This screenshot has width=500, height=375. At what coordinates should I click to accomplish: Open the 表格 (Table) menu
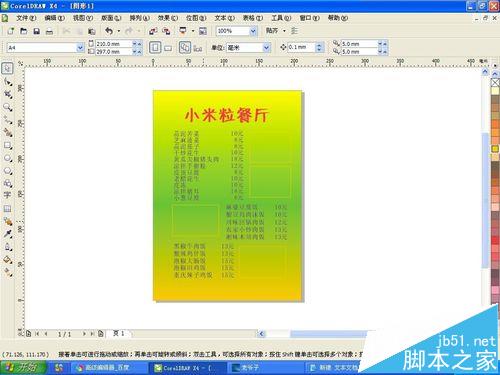[253, 18]
